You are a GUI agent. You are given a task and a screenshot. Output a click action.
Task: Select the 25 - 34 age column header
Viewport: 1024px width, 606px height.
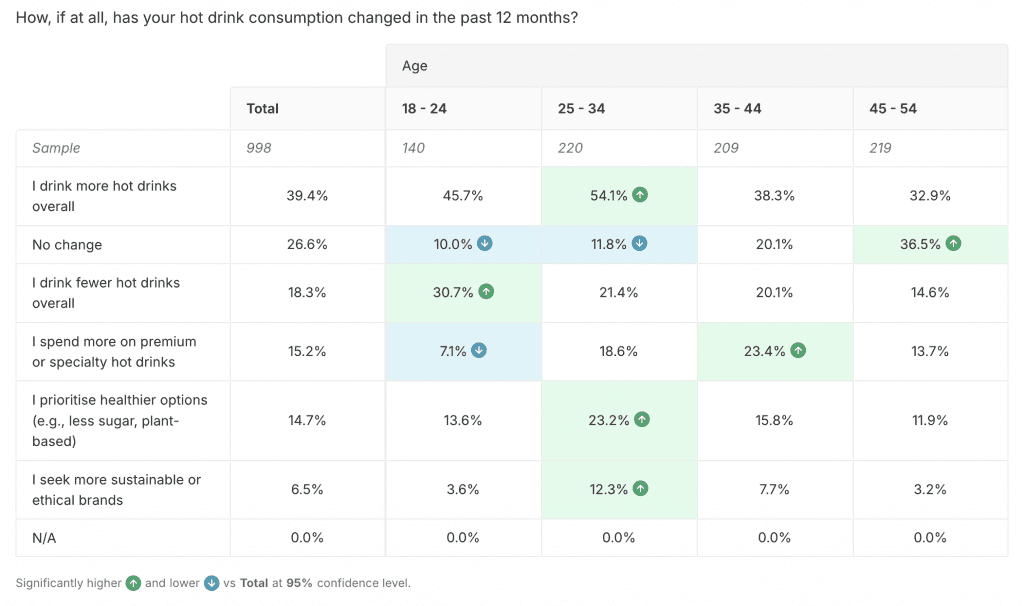pos(581,108)
